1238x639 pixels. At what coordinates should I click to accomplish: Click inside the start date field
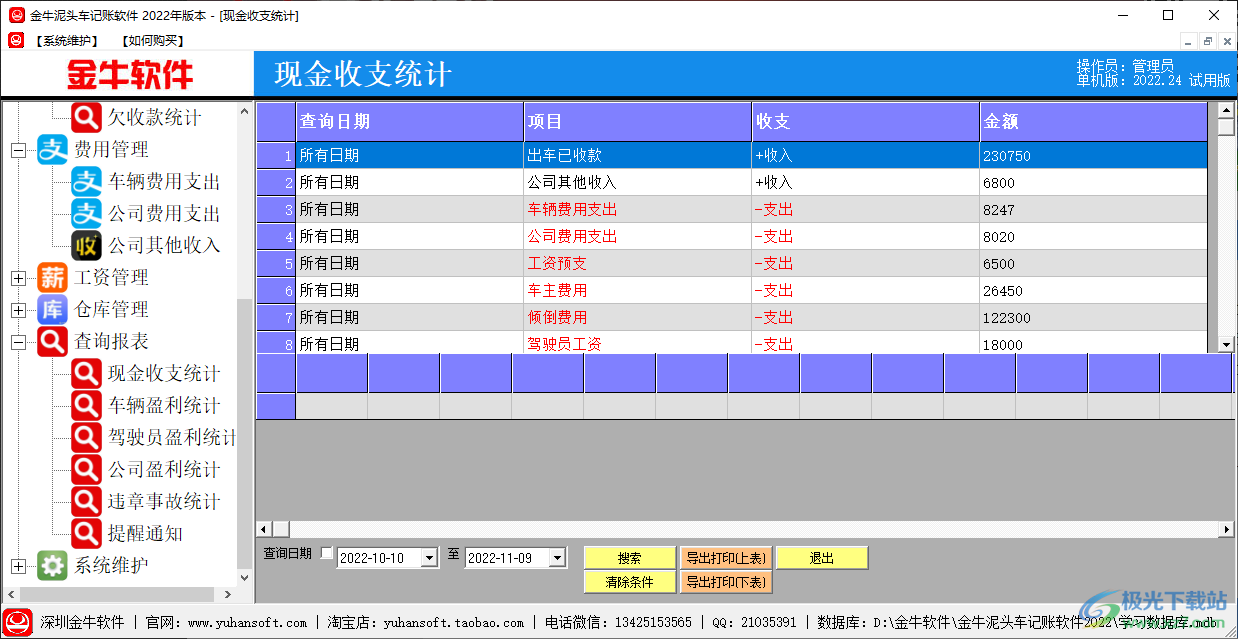(x=379, y=558)
